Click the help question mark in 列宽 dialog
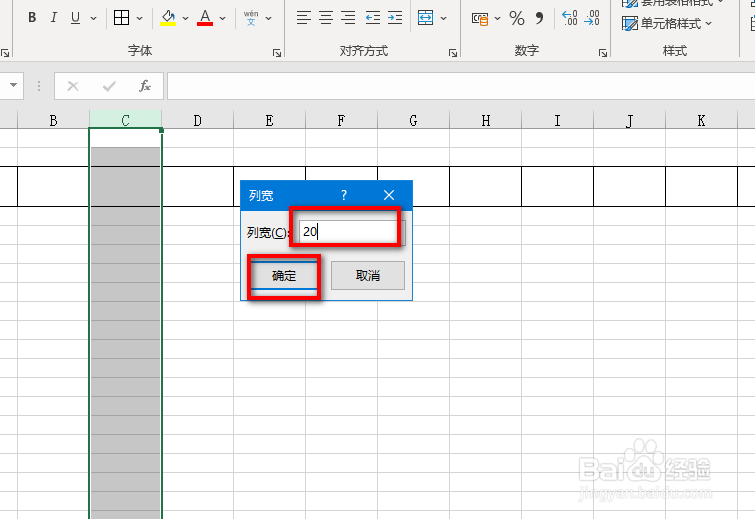The width and height of the screenshot is (755, 519). [x=344, y=195]
